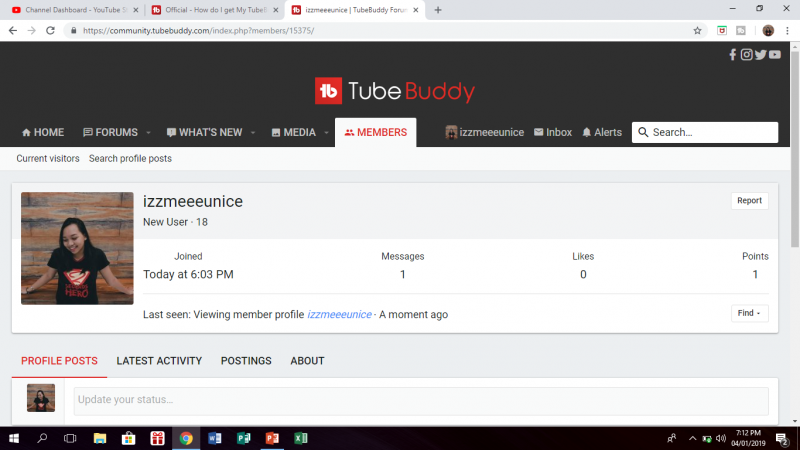
Task: Open TubeBuddy's Instagram icon
Action: [745, 55]
